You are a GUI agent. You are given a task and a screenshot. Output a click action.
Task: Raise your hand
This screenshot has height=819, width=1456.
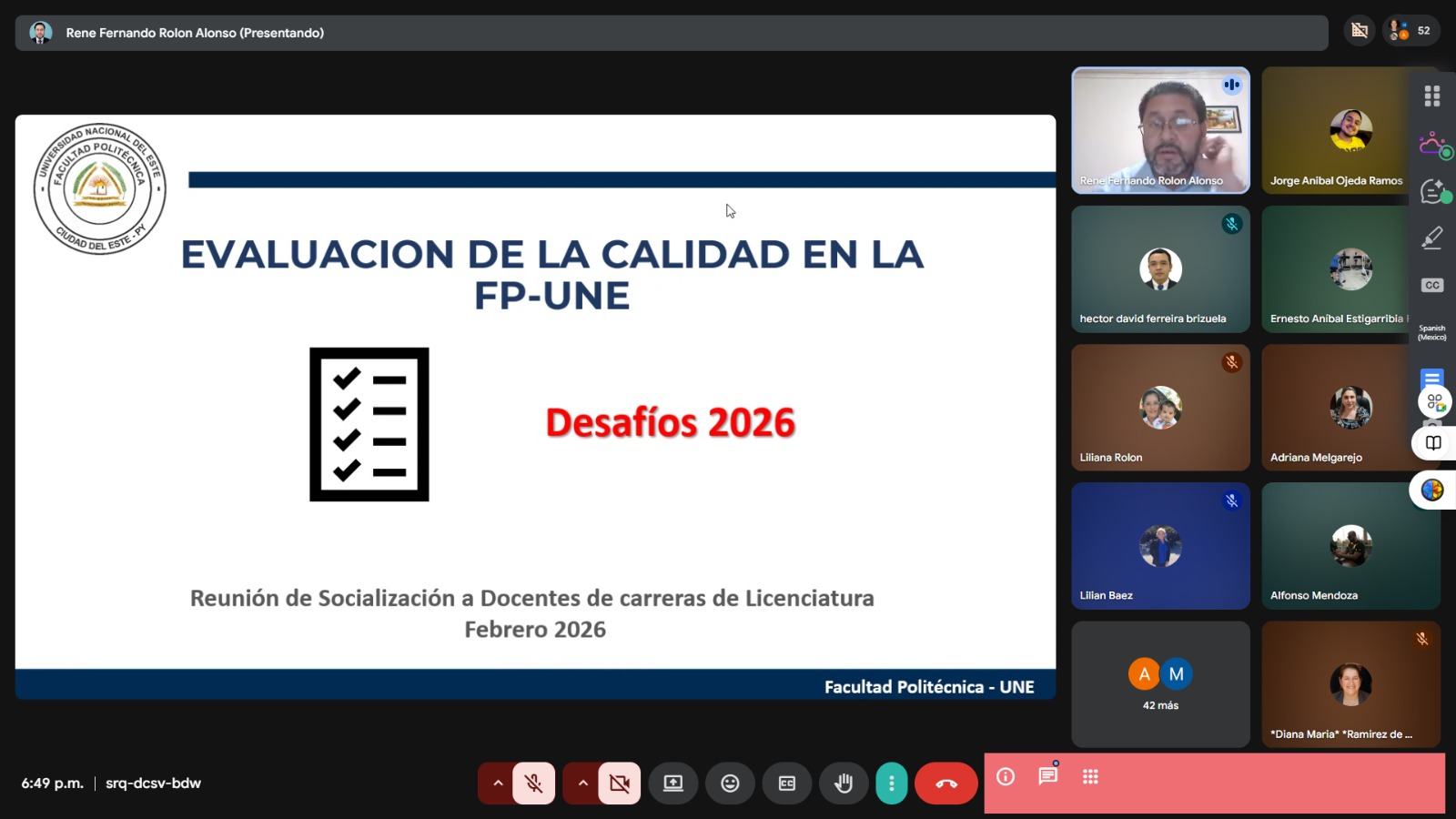coord(844,784)
